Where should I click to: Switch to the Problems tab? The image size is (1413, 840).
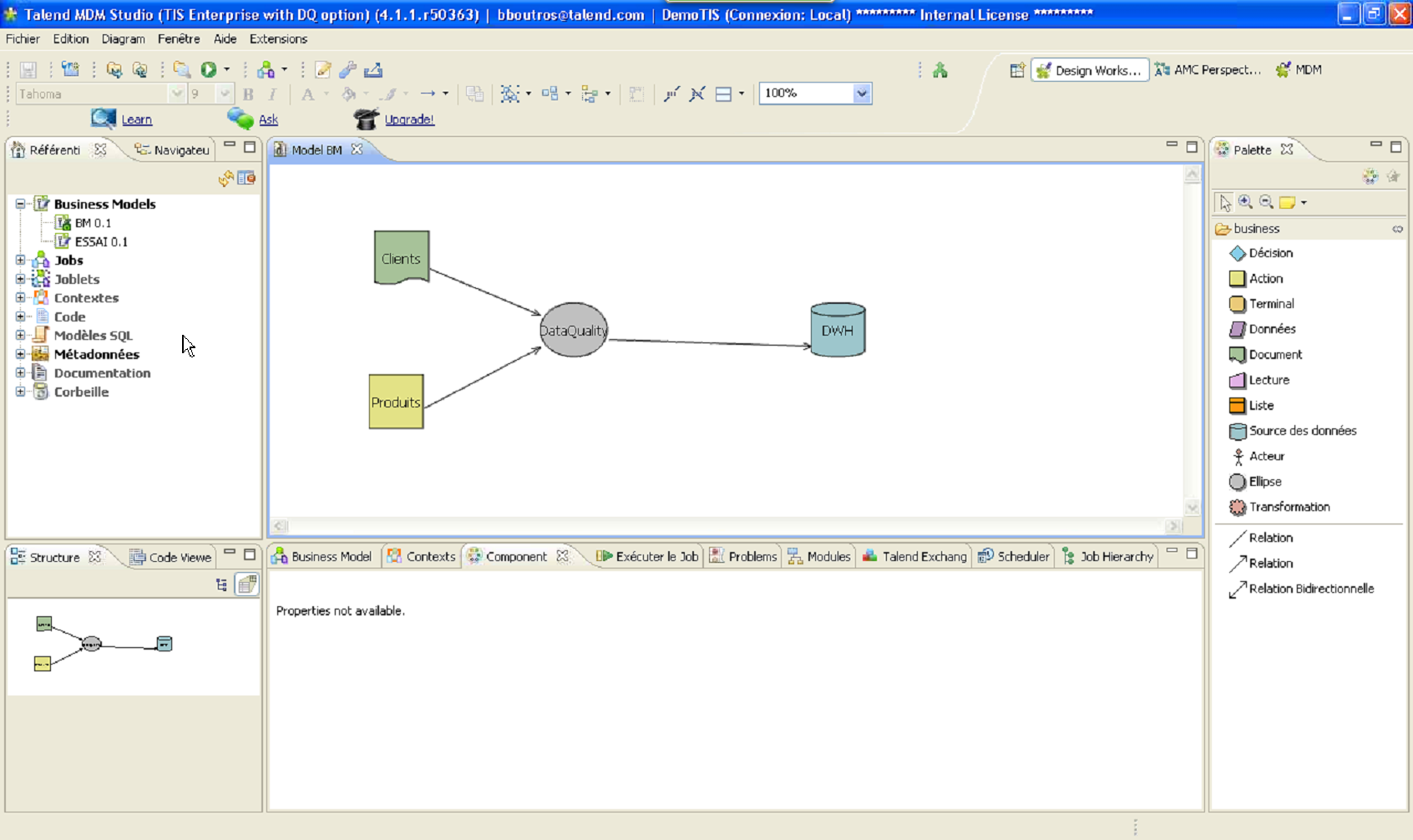click(743, 557)
